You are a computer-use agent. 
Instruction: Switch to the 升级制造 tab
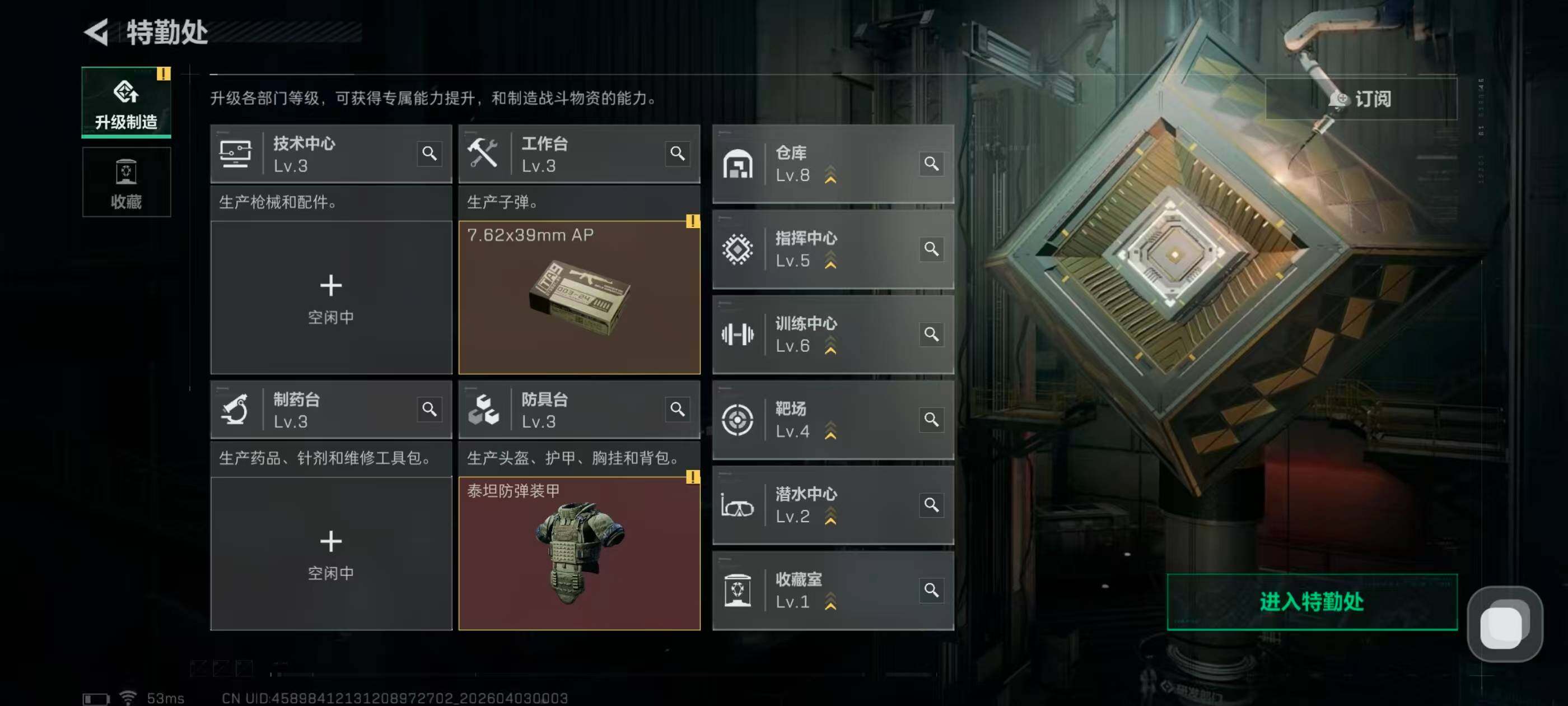126,103
